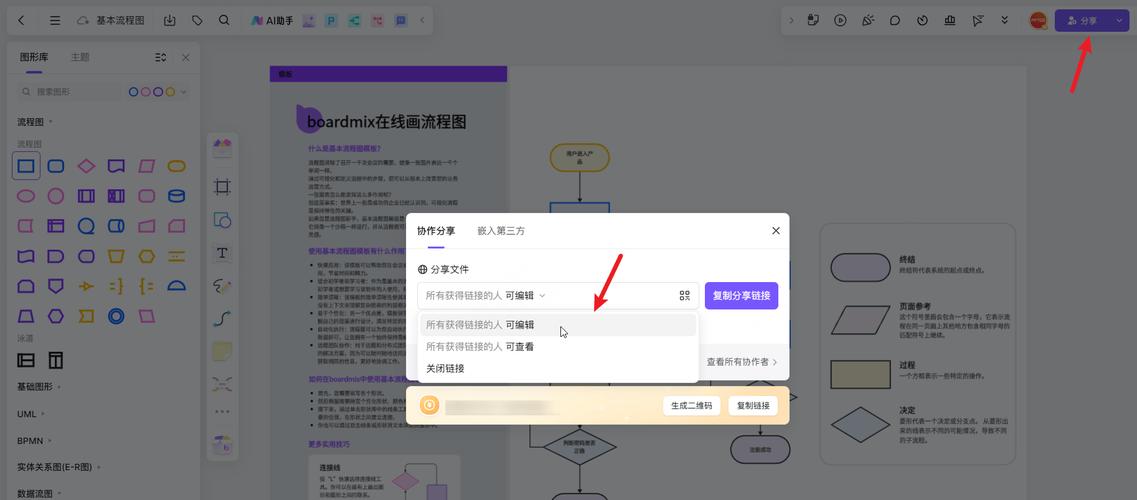Select the pink diamond decision shape
1137x500 pixels.
point(86,167)
